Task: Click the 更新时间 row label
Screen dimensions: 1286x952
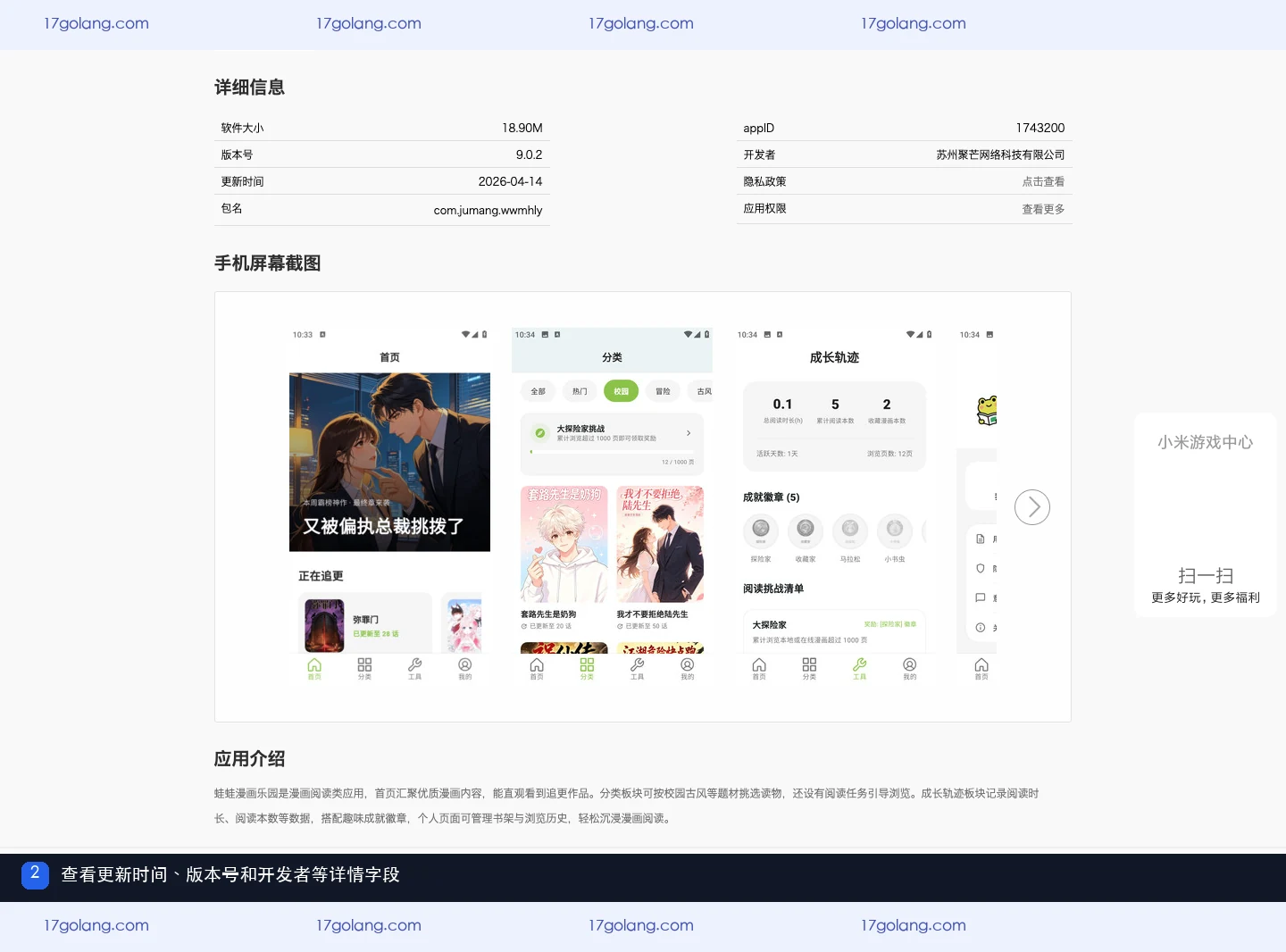Action: (242, 181)
